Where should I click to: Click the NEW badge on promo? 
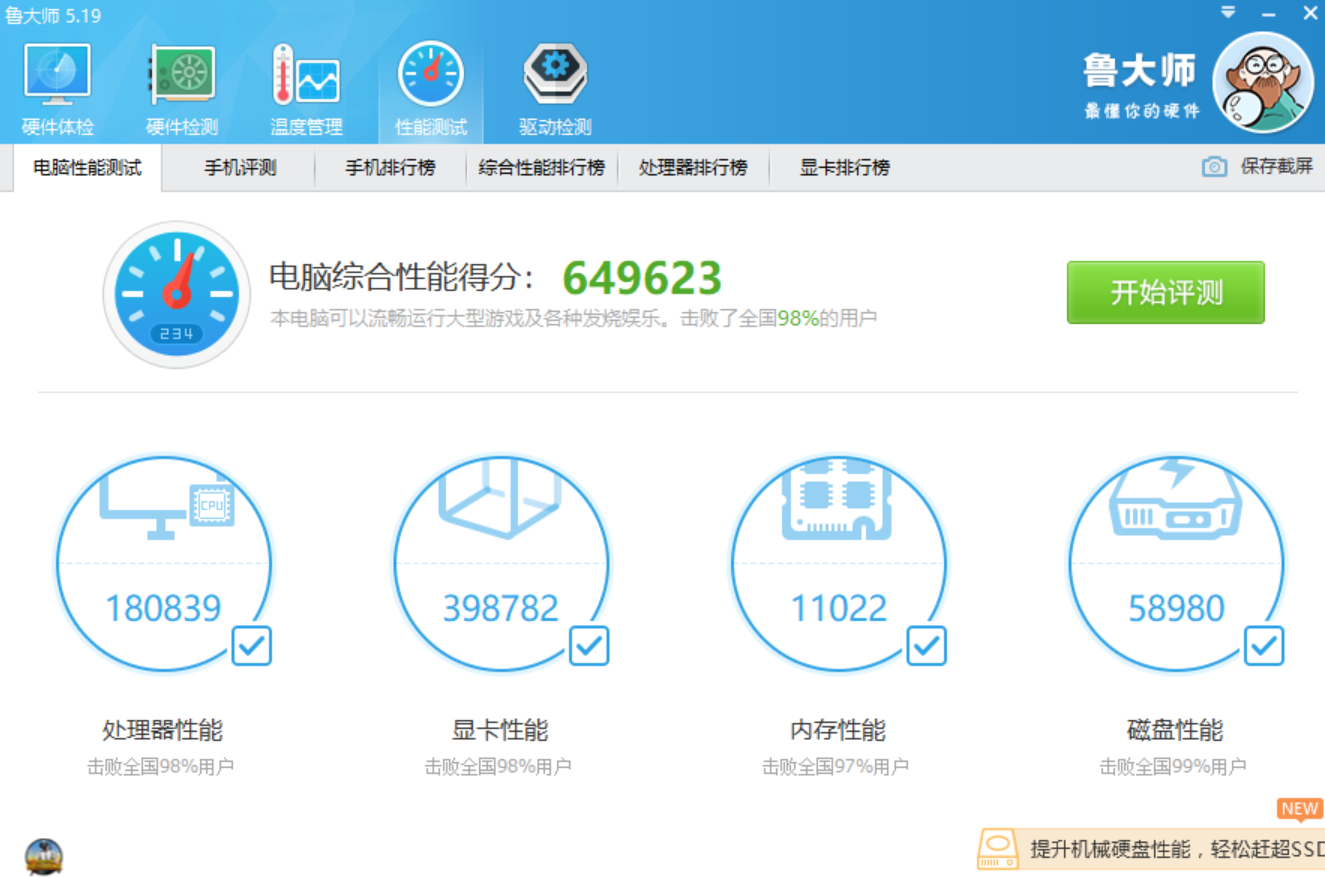[x=1299, y=809]
